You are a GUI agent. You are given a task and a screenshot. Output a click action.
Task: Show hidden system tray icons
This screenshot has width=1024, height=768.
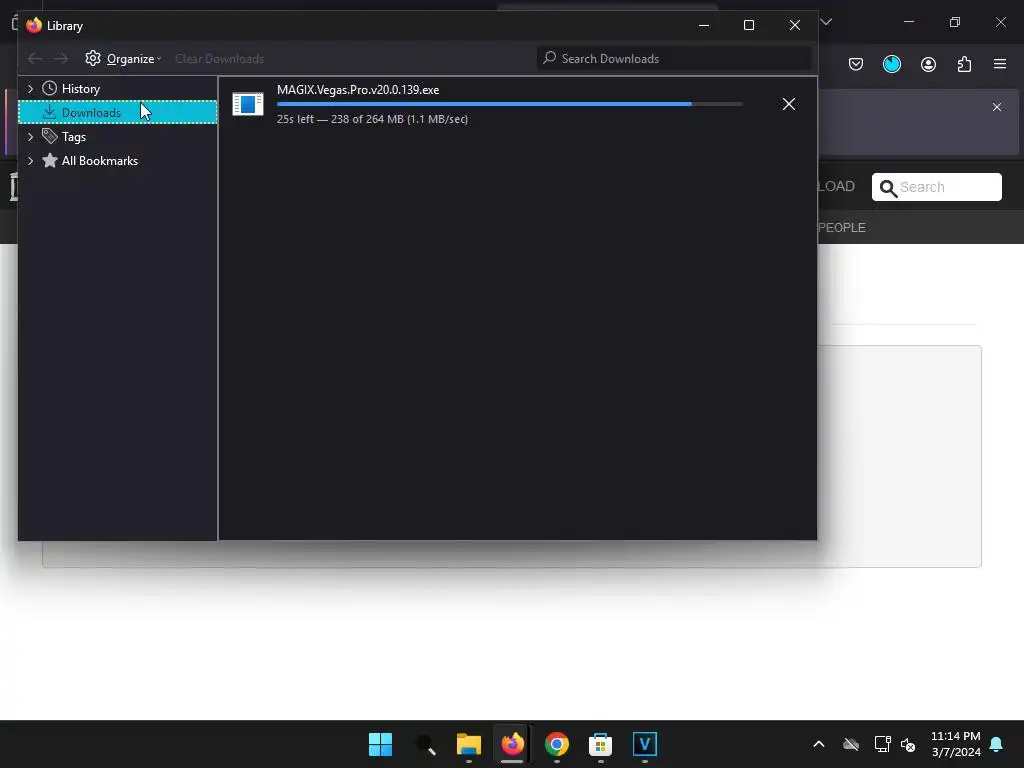point(818,744)
